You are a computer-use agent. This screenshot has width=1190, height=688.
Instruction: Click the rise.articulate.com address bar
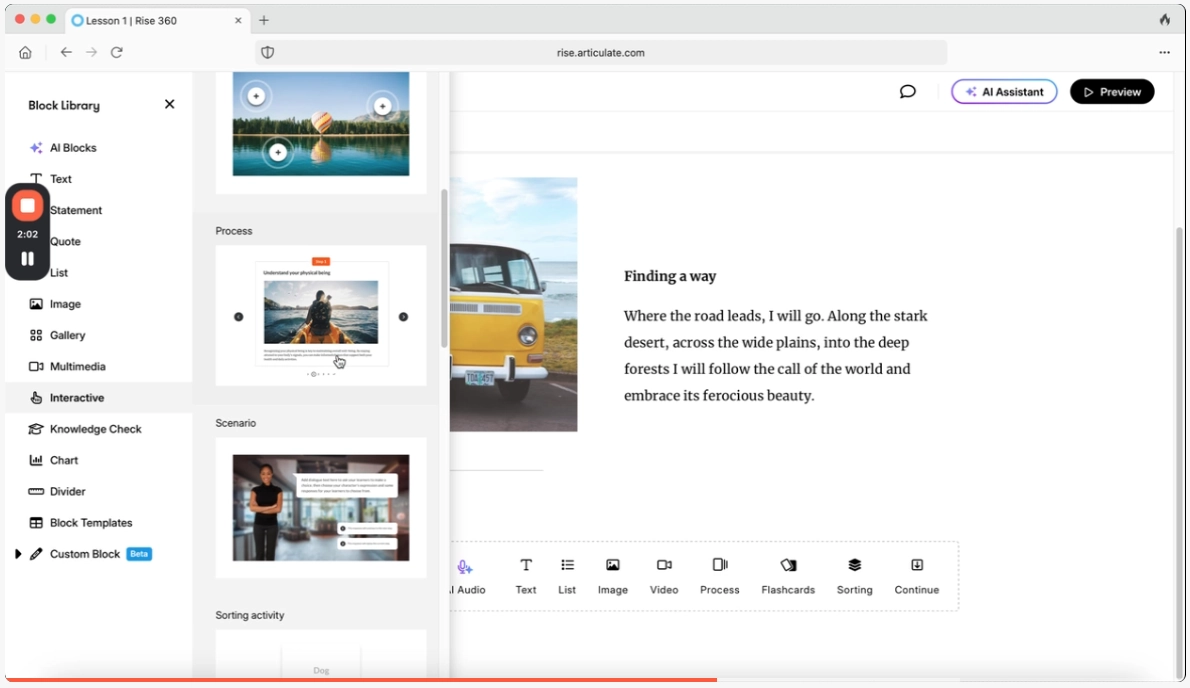click(600, 52)
